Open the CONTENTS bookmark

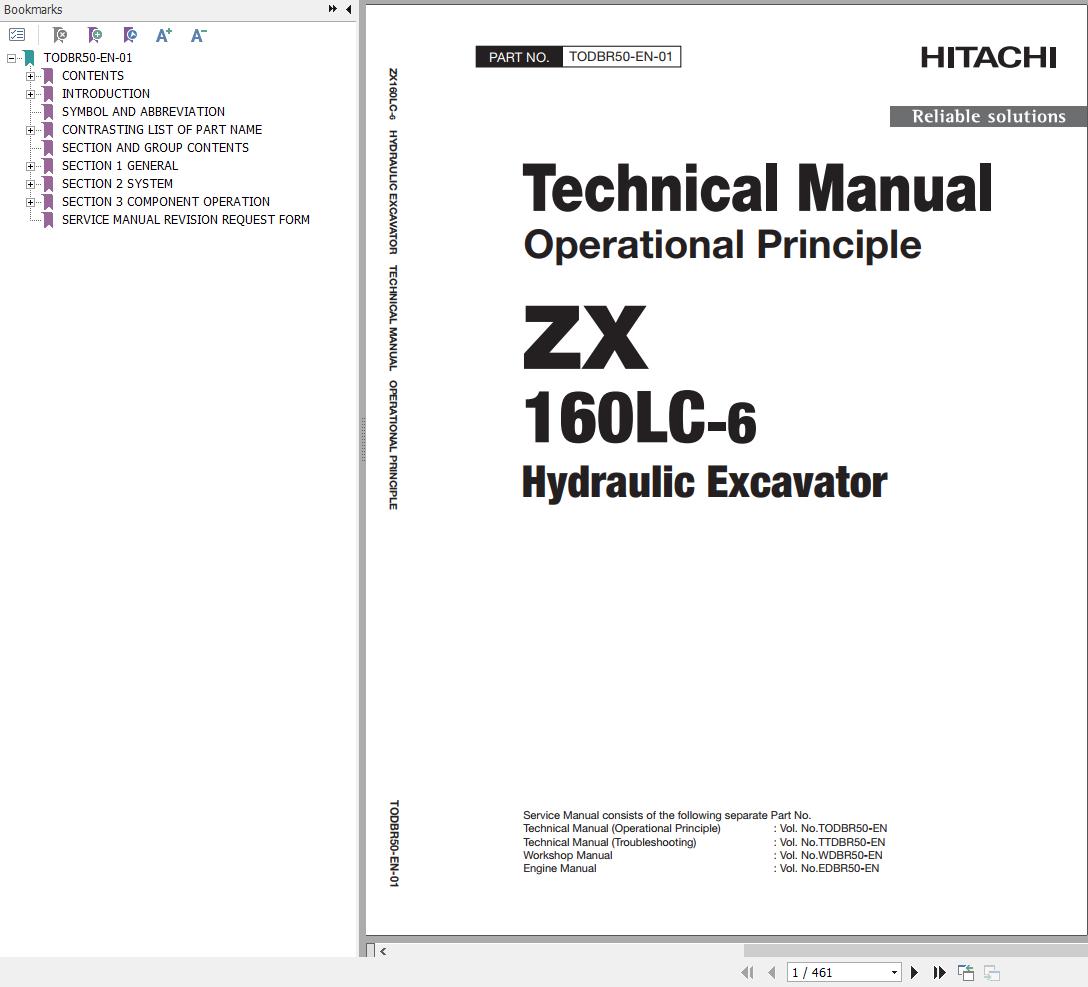[92, 76]
